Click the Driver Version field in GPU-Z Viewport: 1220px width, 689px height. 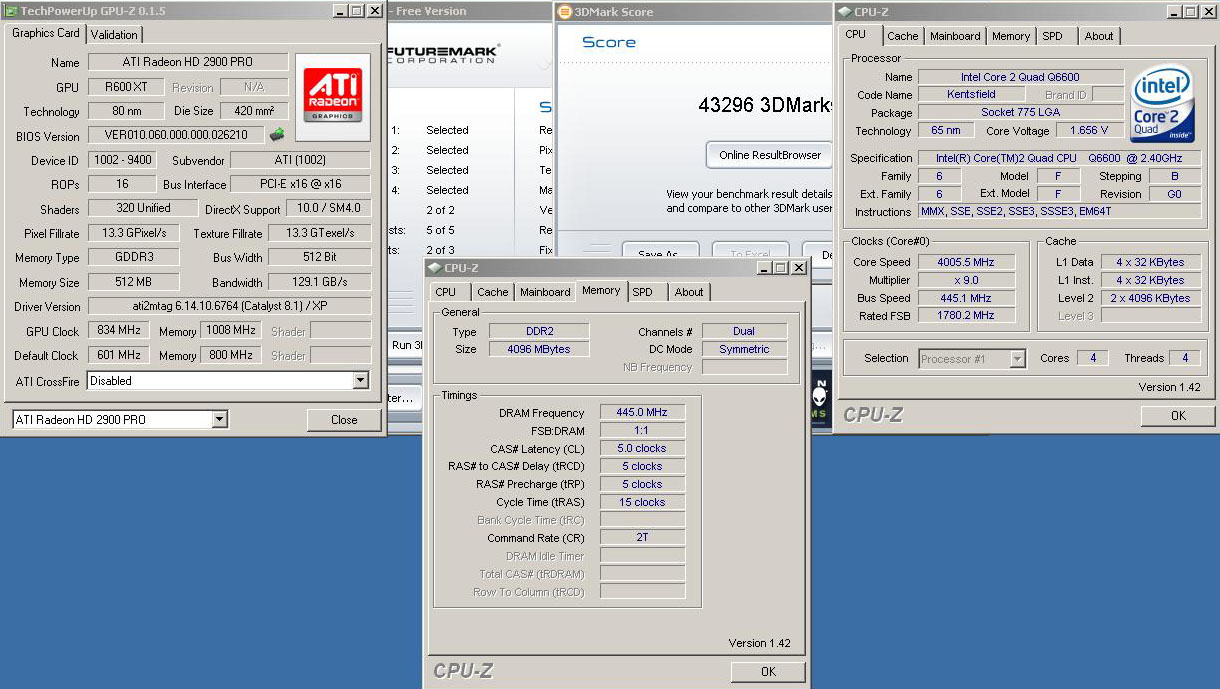[229, 306]
